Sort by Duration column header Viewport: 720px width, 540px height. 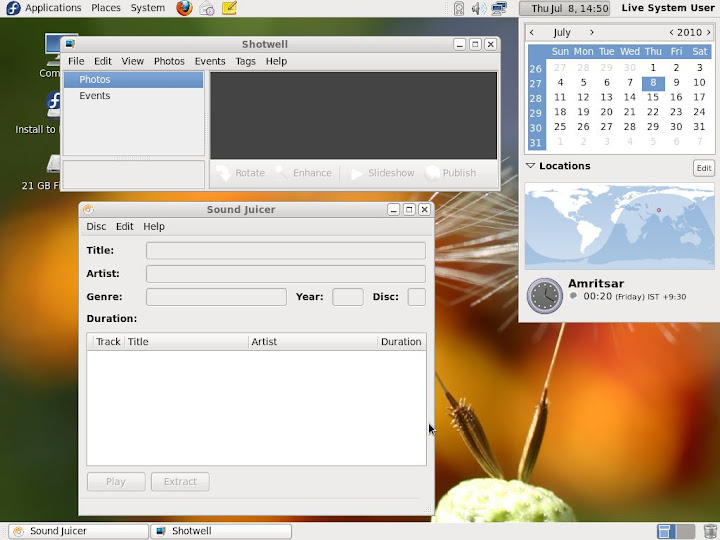point(401,342)
